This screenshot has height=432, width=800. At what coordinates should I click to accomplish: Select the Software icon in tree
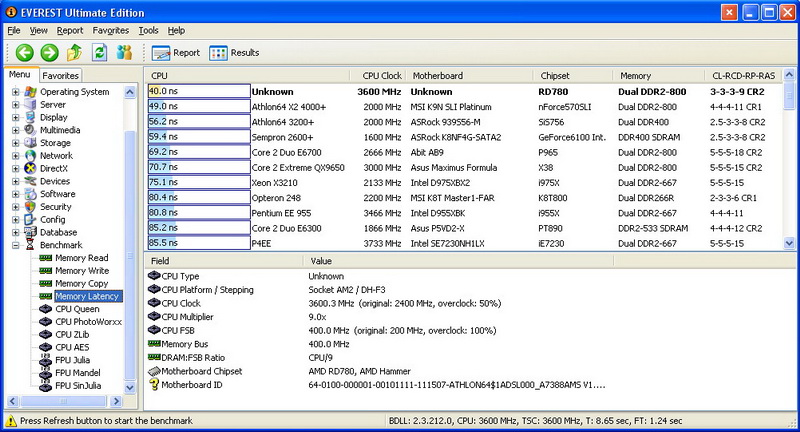pyautogui.click(x=31, y=194)
